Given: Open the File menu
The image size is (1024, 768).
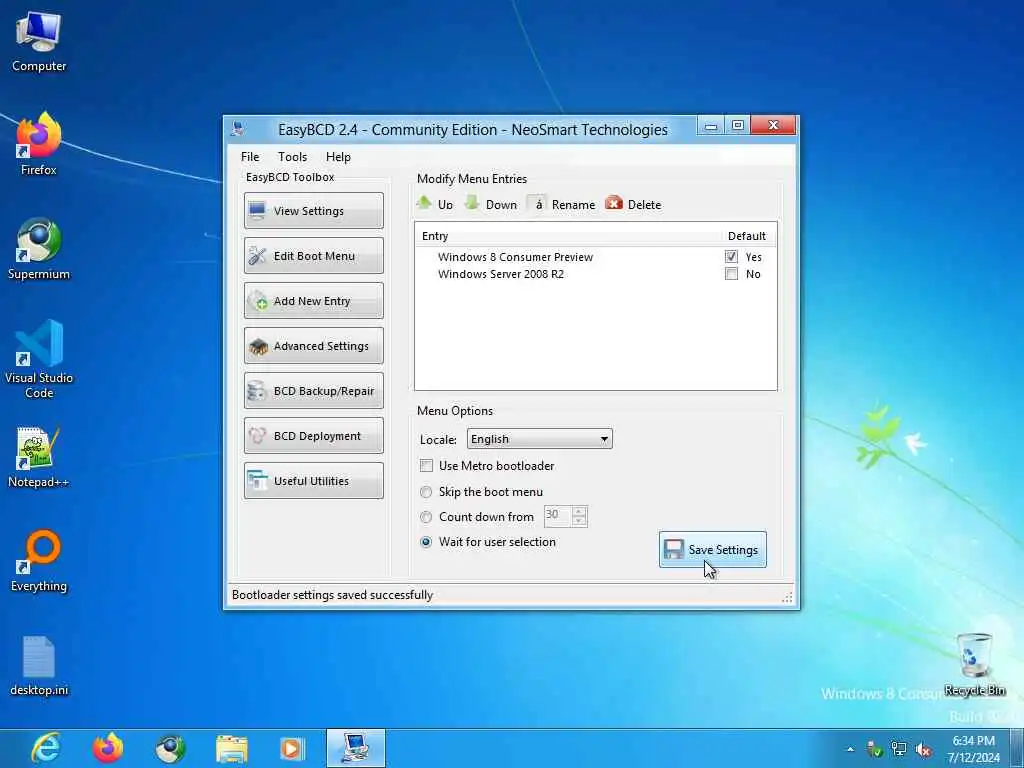Looking at the screenshot, I should (250, 157).
